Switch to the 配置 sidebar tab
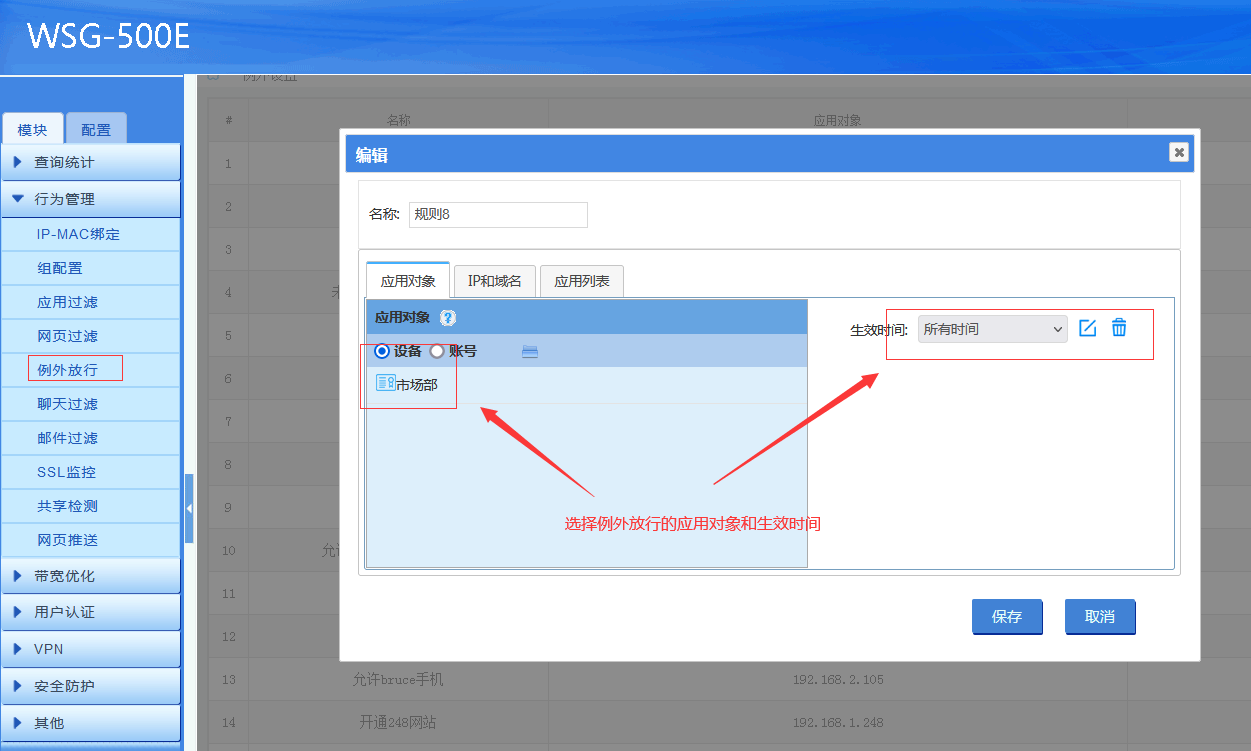The height and width of the screenshot is (751, 1251). [96, 130]
